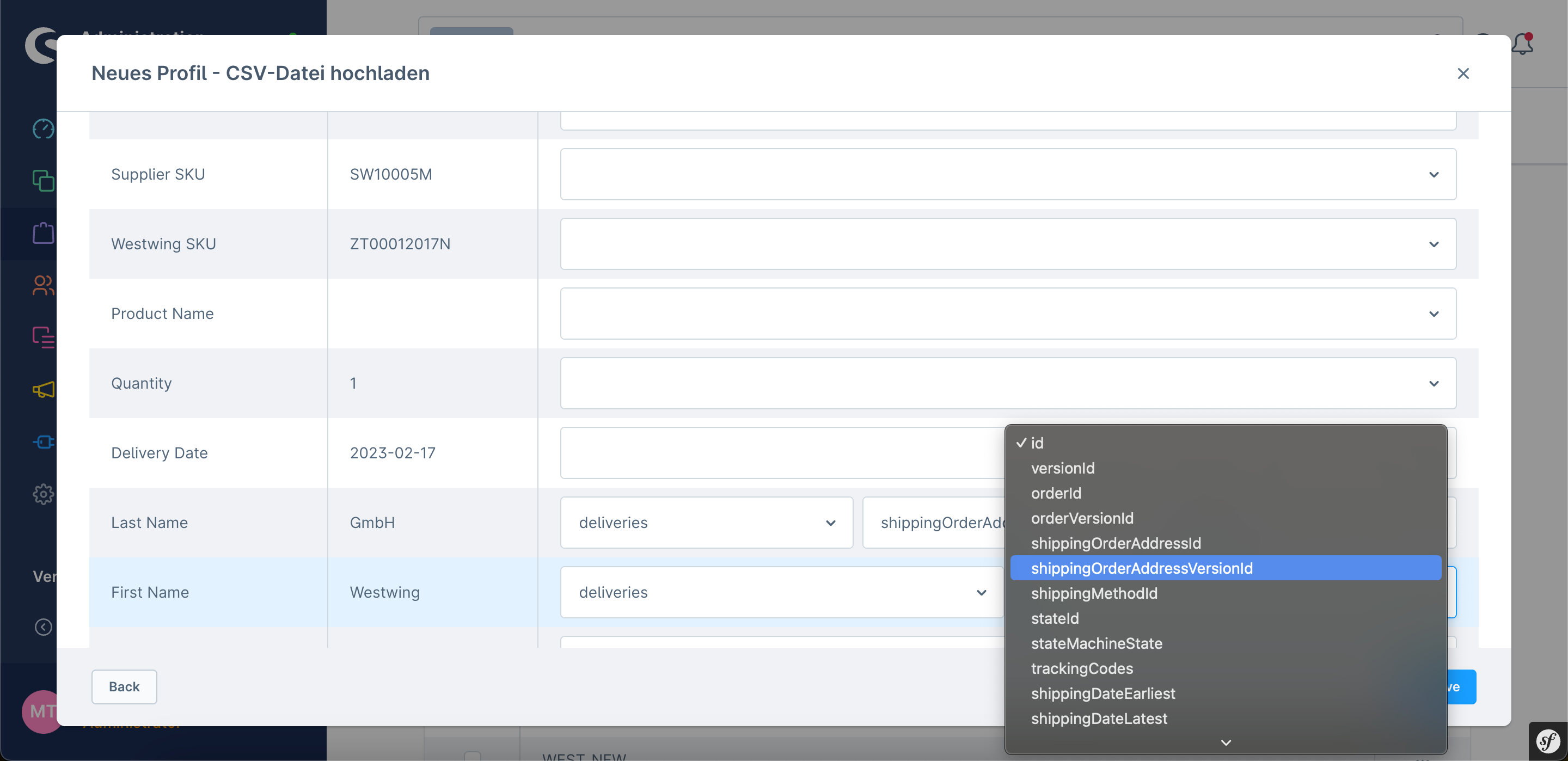This screenshot has width=1568, height=761.
Task: Click the Quantity row label
Action: 141,384
